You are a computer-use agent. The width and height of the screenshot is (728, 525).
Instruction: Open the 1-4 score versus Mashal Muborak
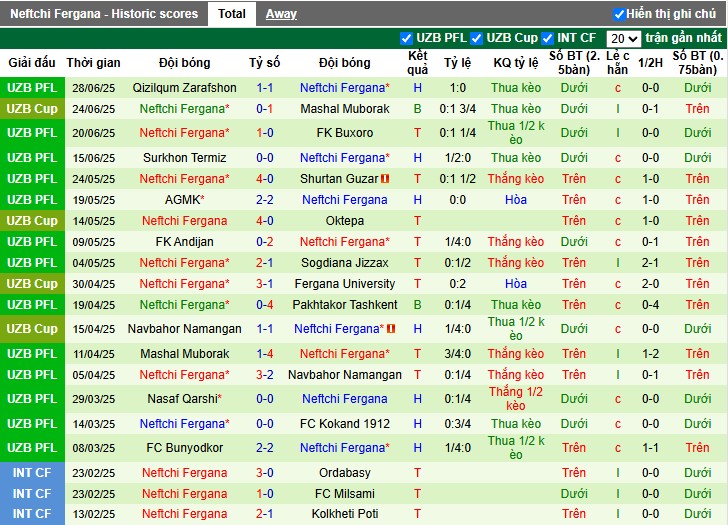point(265,354)
